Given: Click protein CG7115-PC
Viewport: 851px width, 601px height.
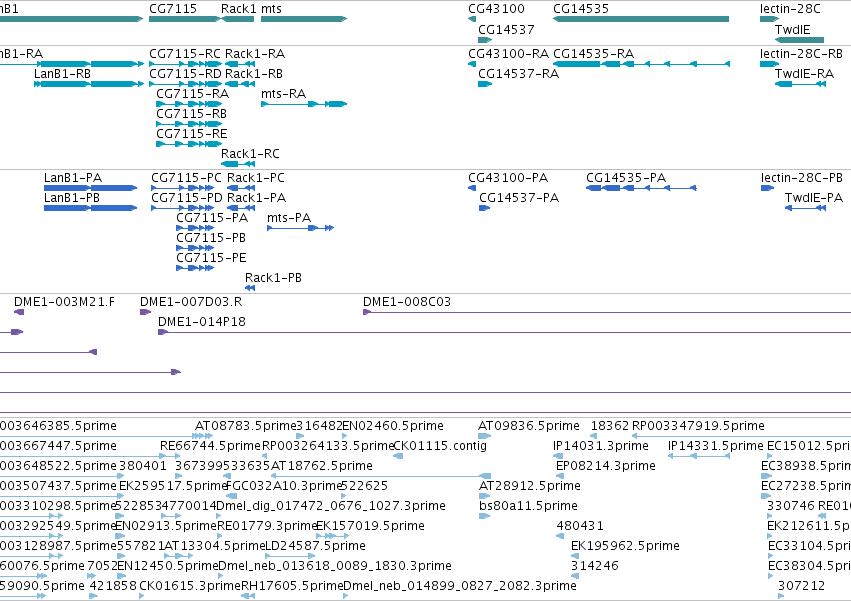Looking at the screenshot, I should 186,178.
